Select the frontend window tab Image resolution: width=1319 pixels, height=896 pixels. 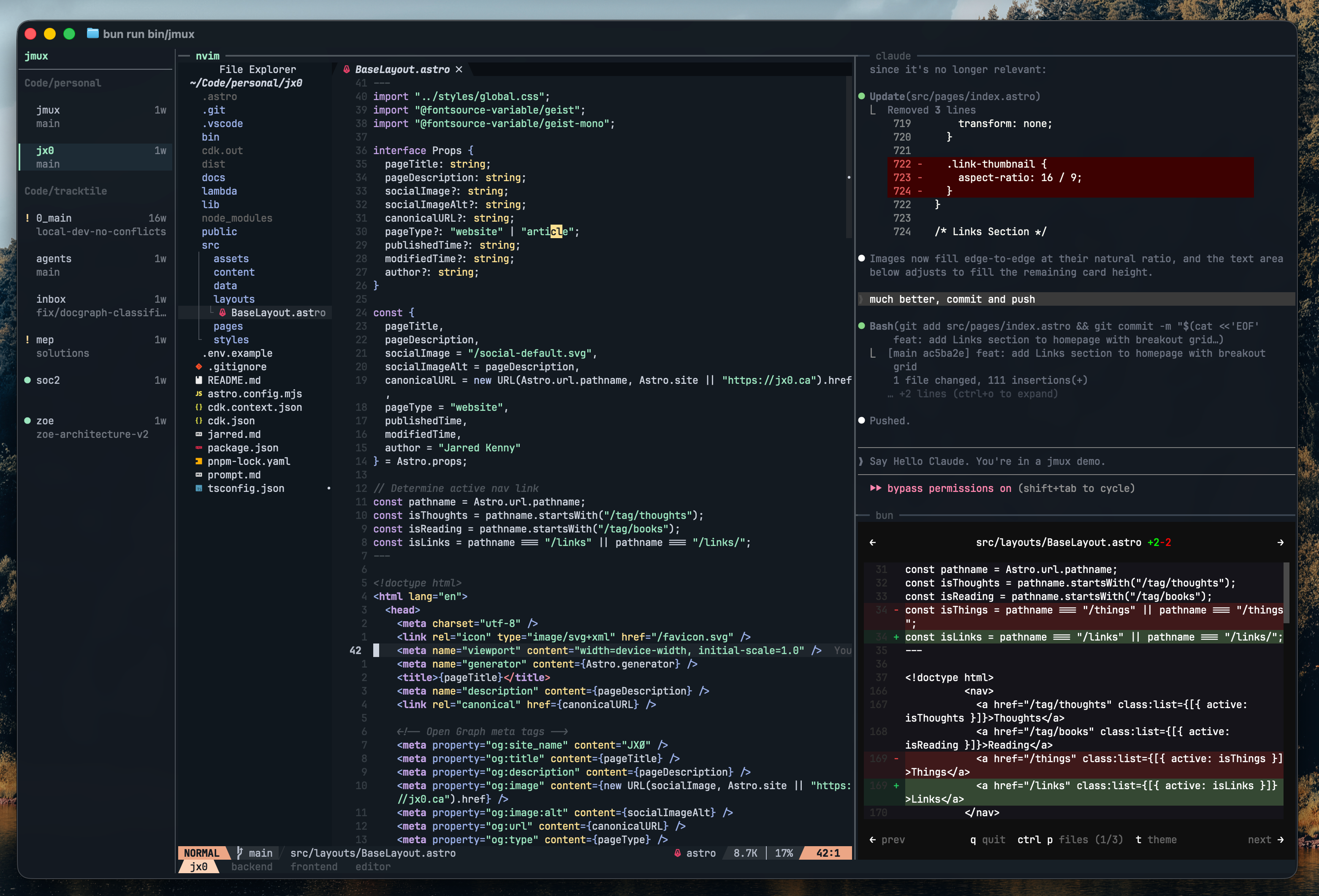pyautogui.click(x=314, y=866)
